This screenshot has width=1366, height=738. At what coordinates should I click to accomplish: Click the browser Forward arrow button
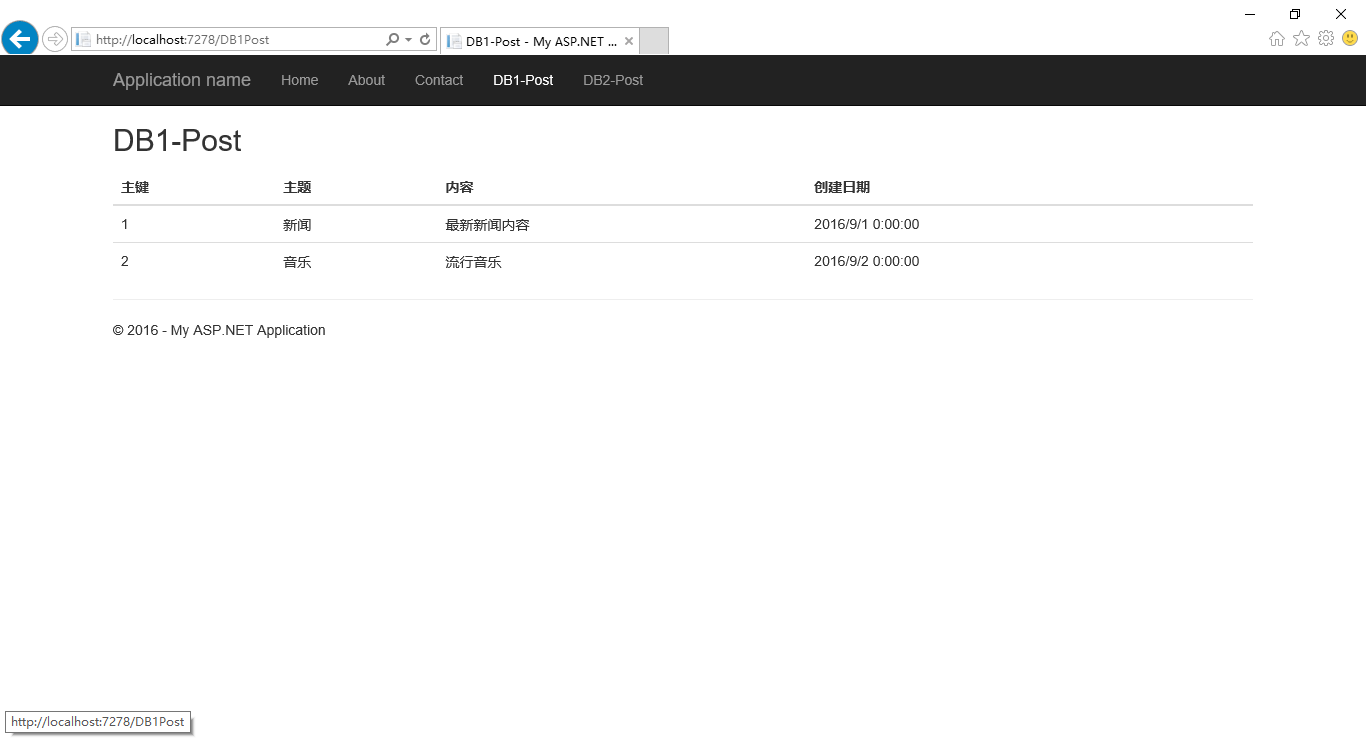click(x=55, y=39)
